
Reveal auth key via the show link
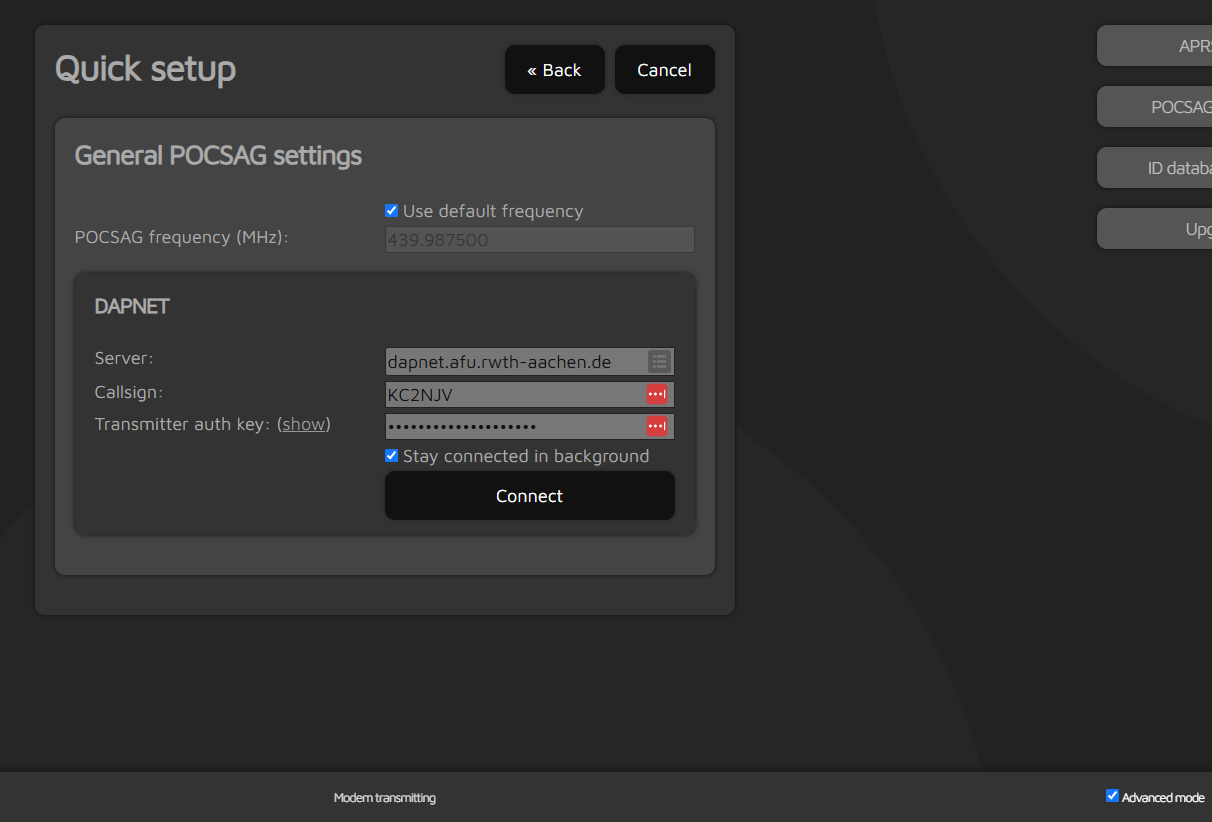(303, 424)
